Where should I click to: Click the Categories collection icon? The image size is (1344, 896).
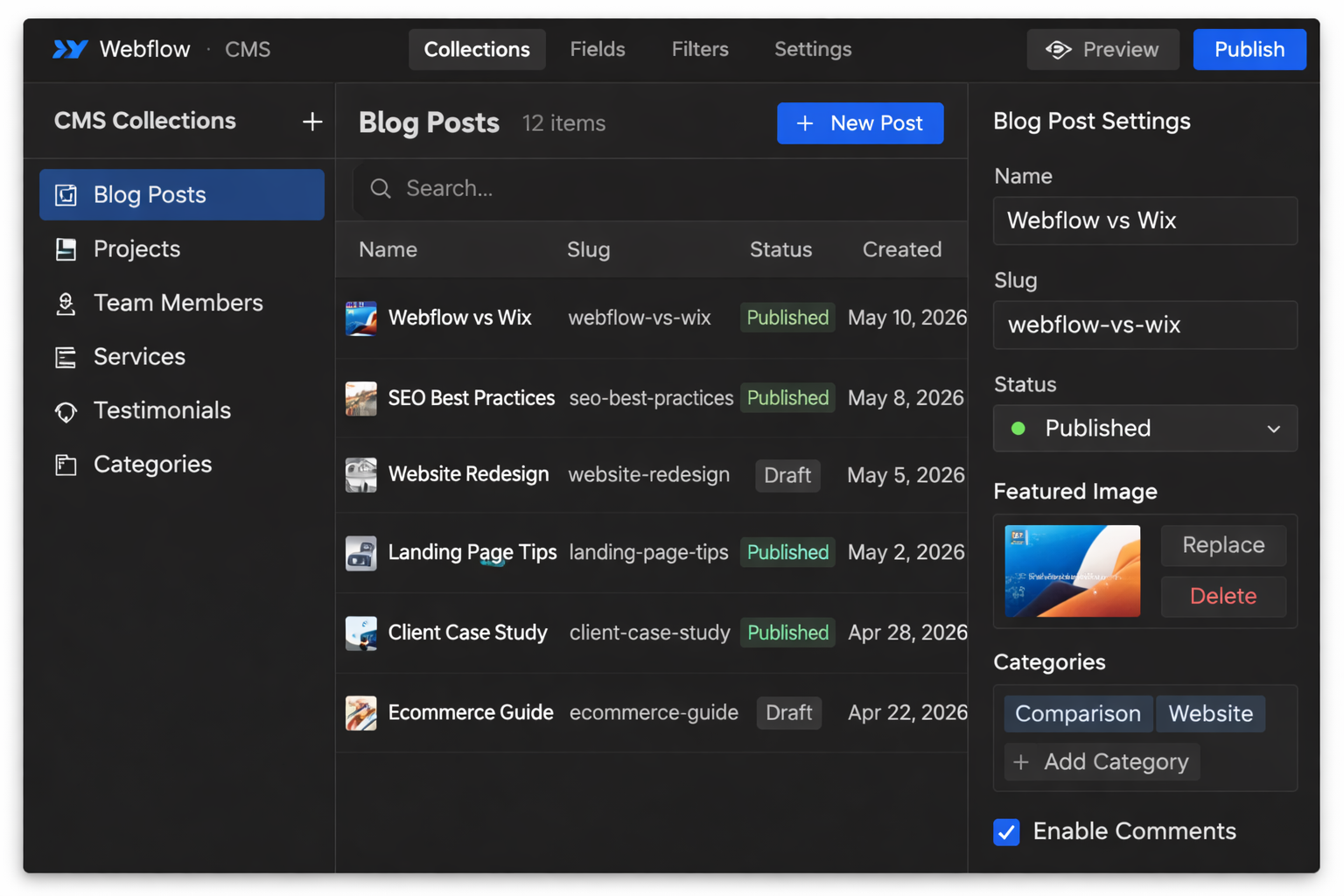tap(66, 465)
